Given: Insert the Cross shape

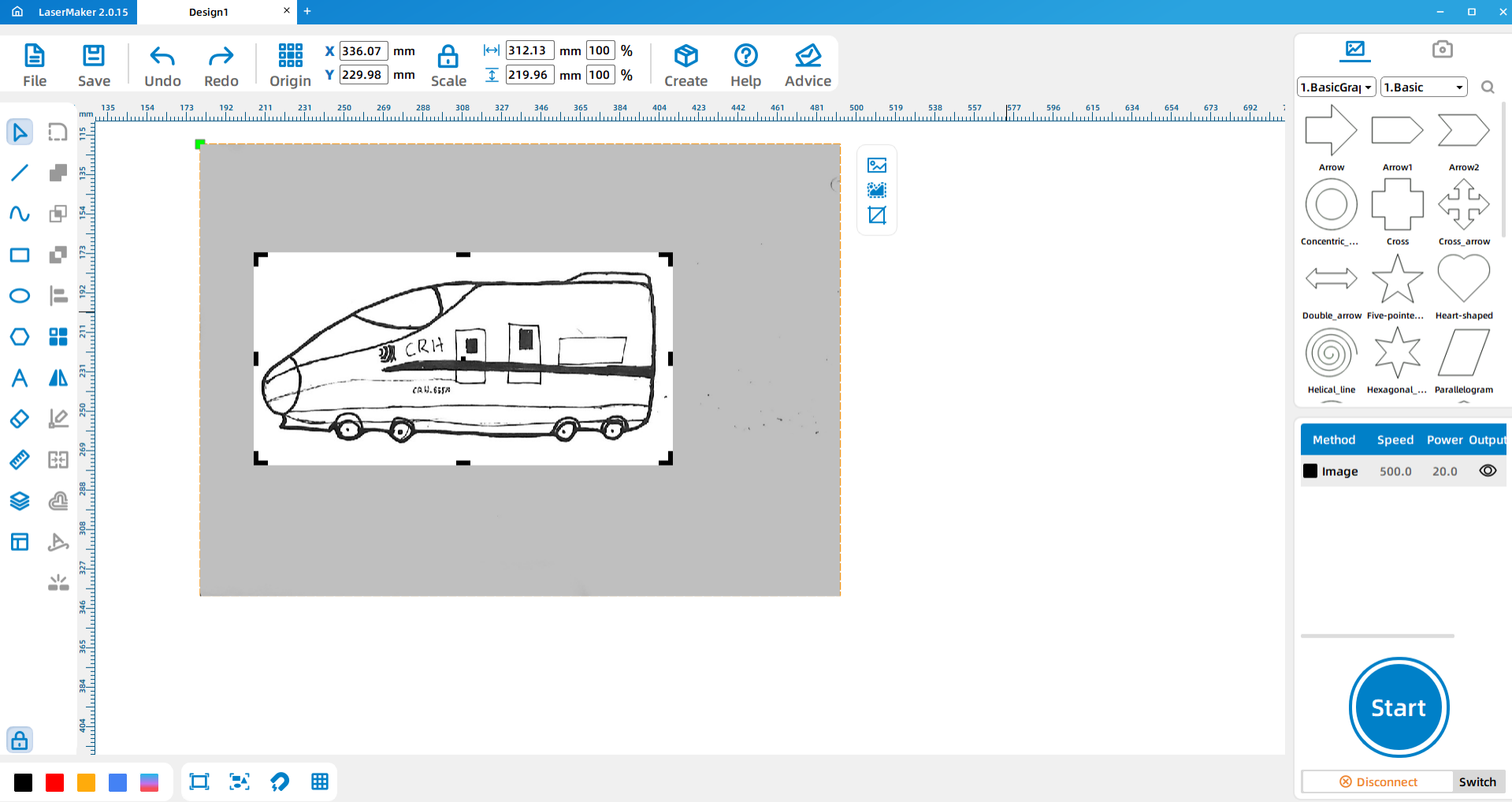Looking at the screenshot, I should [x=1397, y=211].
